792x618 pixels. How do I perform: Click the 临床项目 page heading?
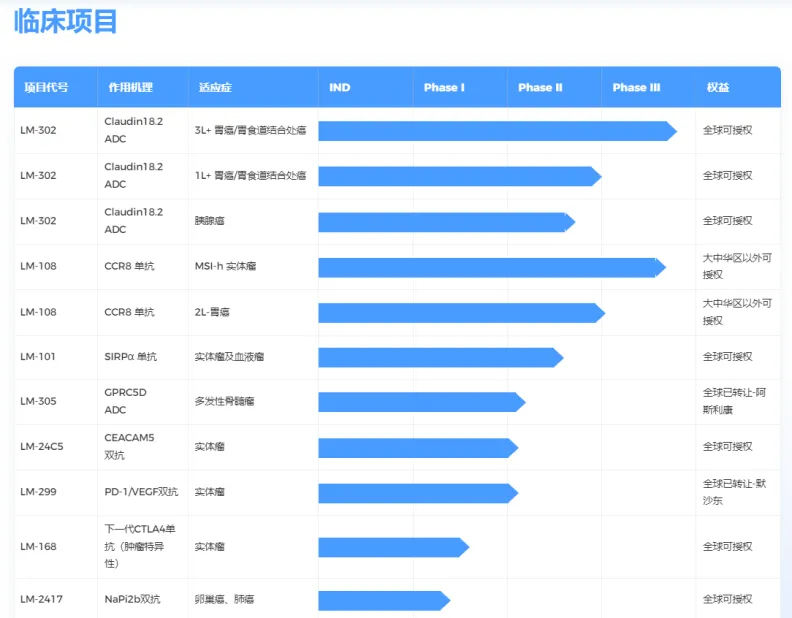click(66, 21)
